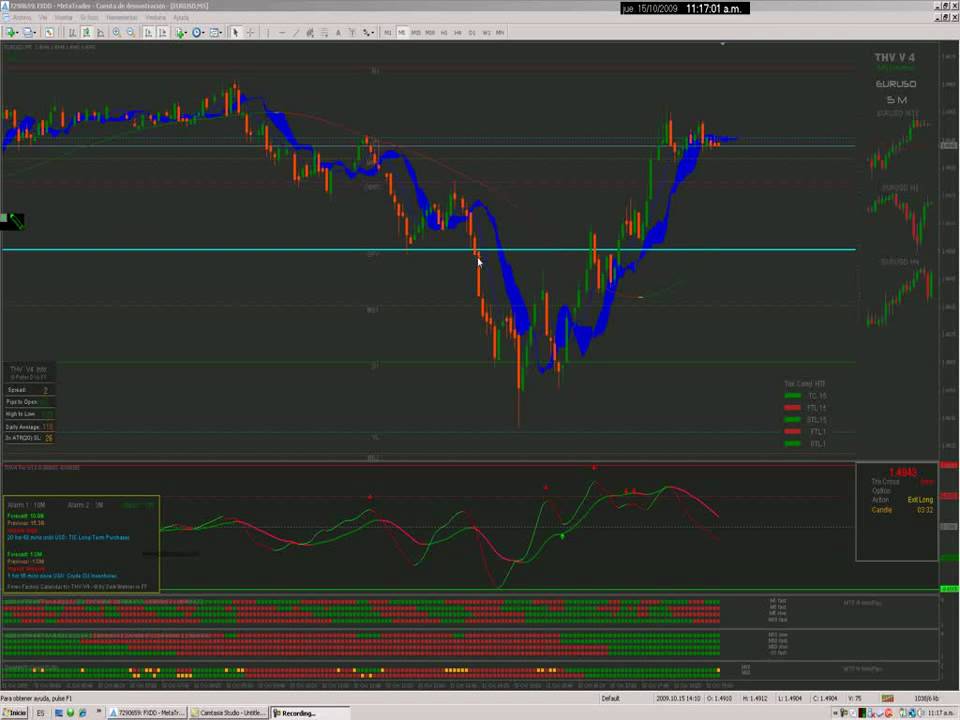Switch to the M1 timeframe
The width and height of the screenshot is (960, 720).
pyautogui.click(x=388, y=32)
